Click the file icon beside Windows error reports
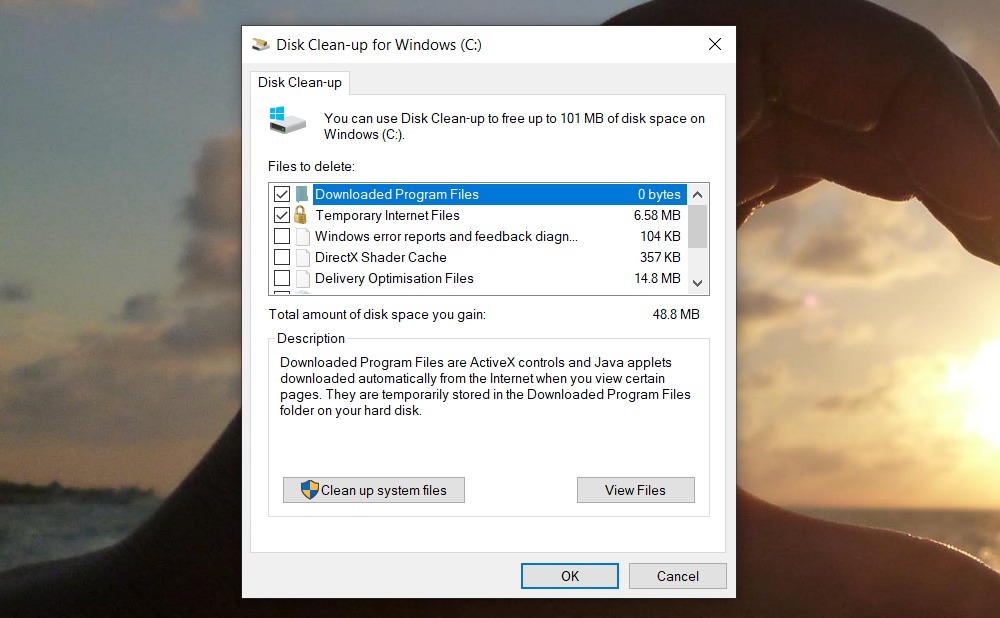1000x618 pixels. pyautogui.click(x=303, y=237)
